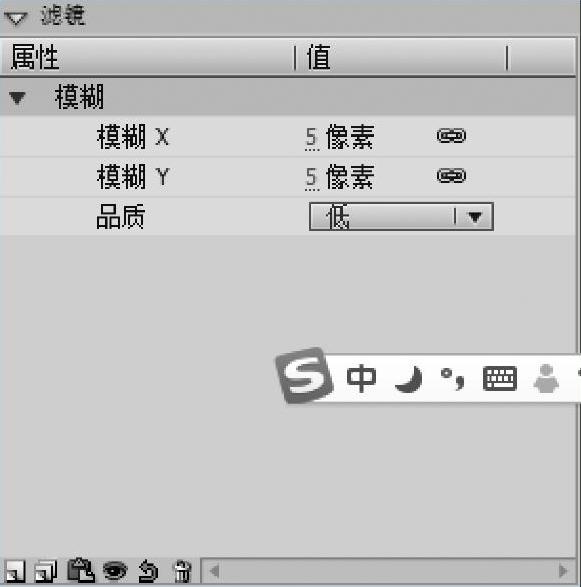The height and width of the screenshot is (587, 581).
Task: Click the reset filter arrow icon
Action: [x=148, y=571]
